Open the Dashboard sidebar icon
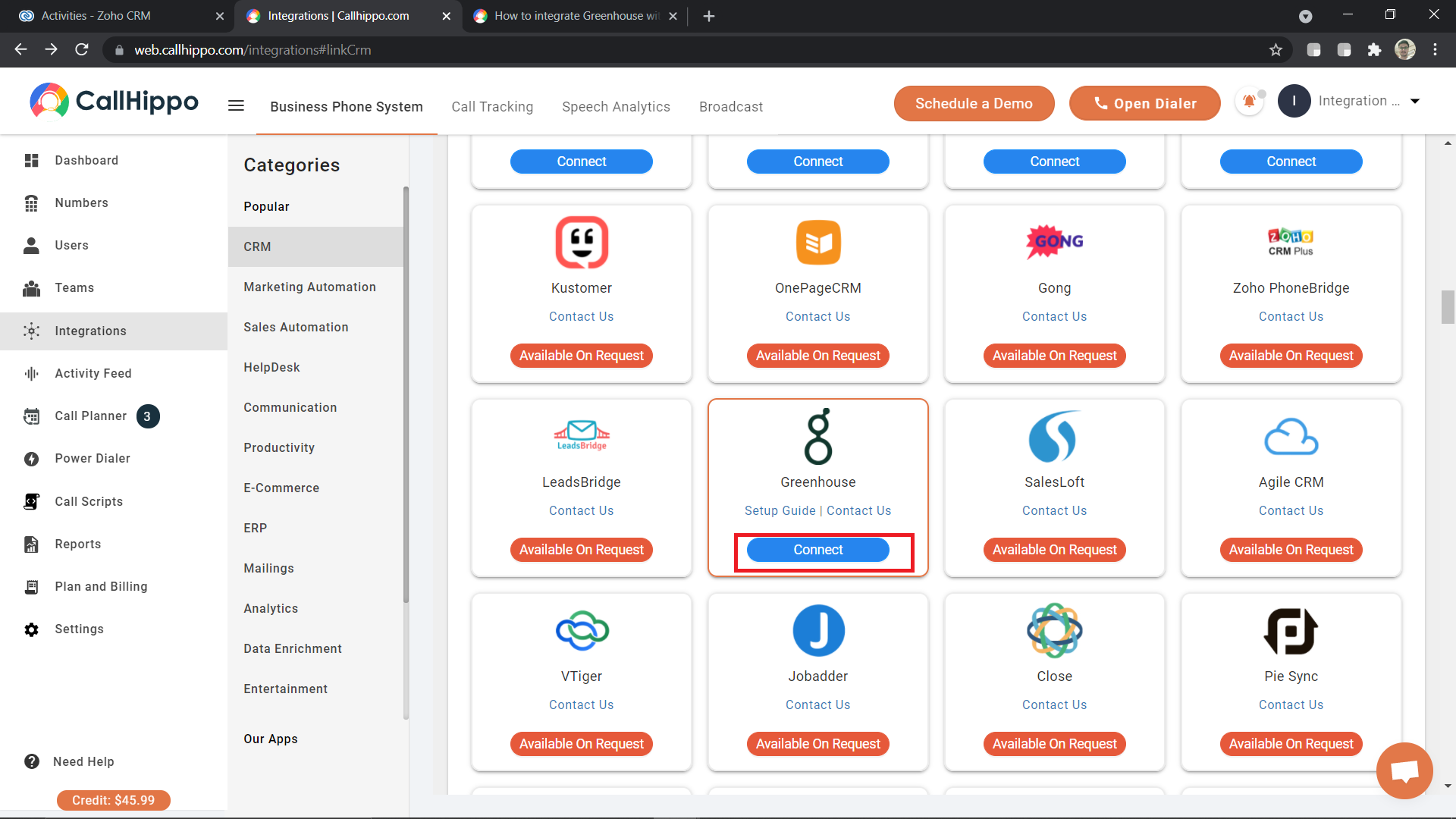Image resolution: width=1456 pixels, height=819 pixels. point(31,160)
